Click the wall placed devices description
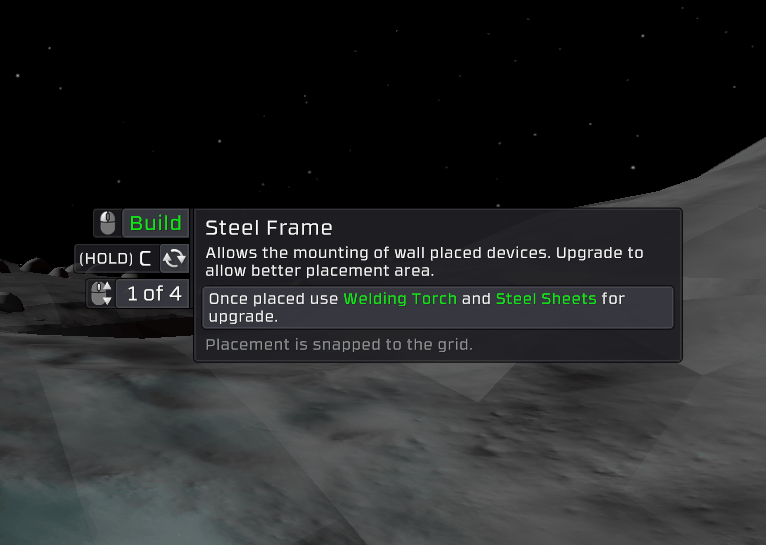Image resolution: width=766 pixels, height=545 pixels. [424, 262]
